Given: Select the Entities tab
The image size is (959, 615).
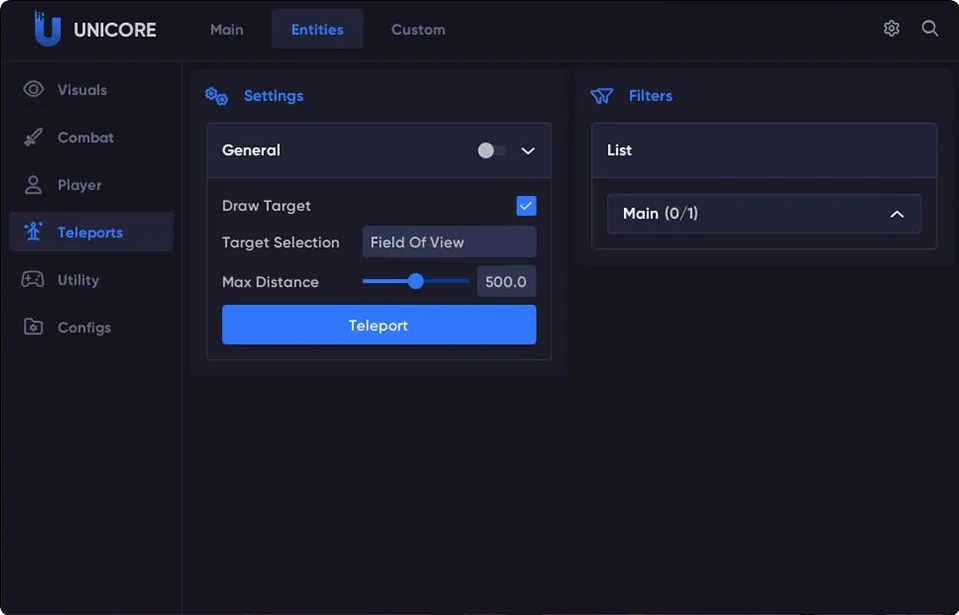Looking at the screenshot, I should (x=317, y=29).
